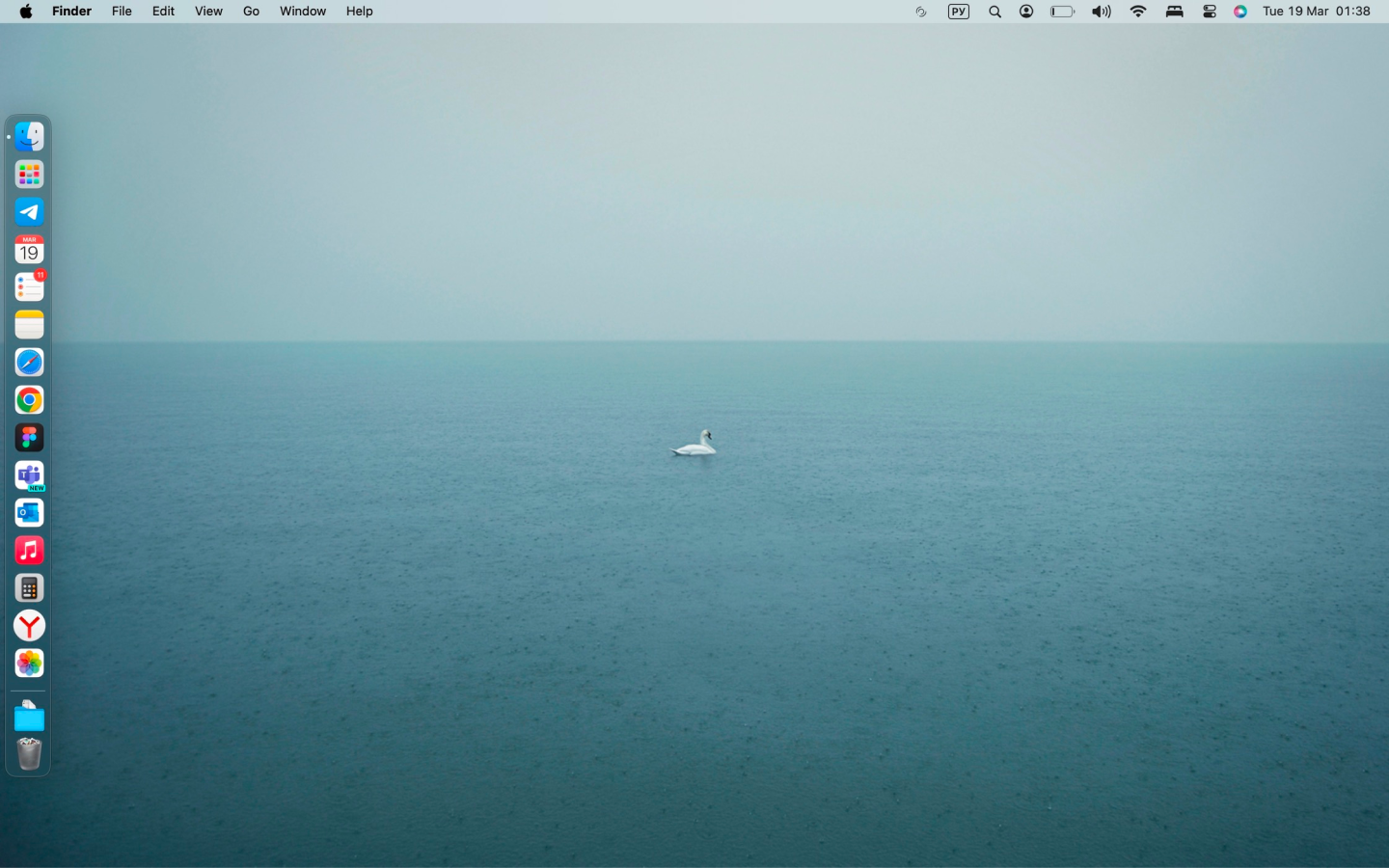Click the Wi-Fi status icon
The image size is (1389, 868).
tap(1138, 12)
